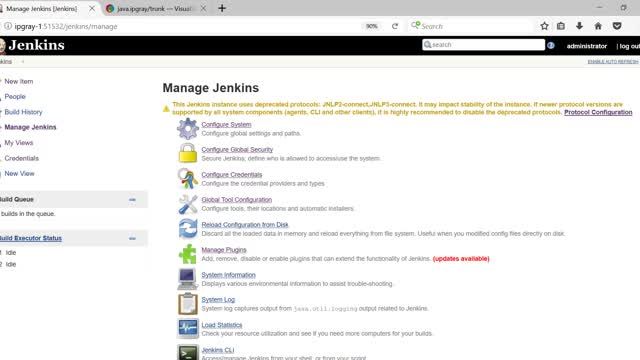The height and width of the screenshot is (360, 640).
Task: Open the Build Executor Status link
Action: point(31,238)
